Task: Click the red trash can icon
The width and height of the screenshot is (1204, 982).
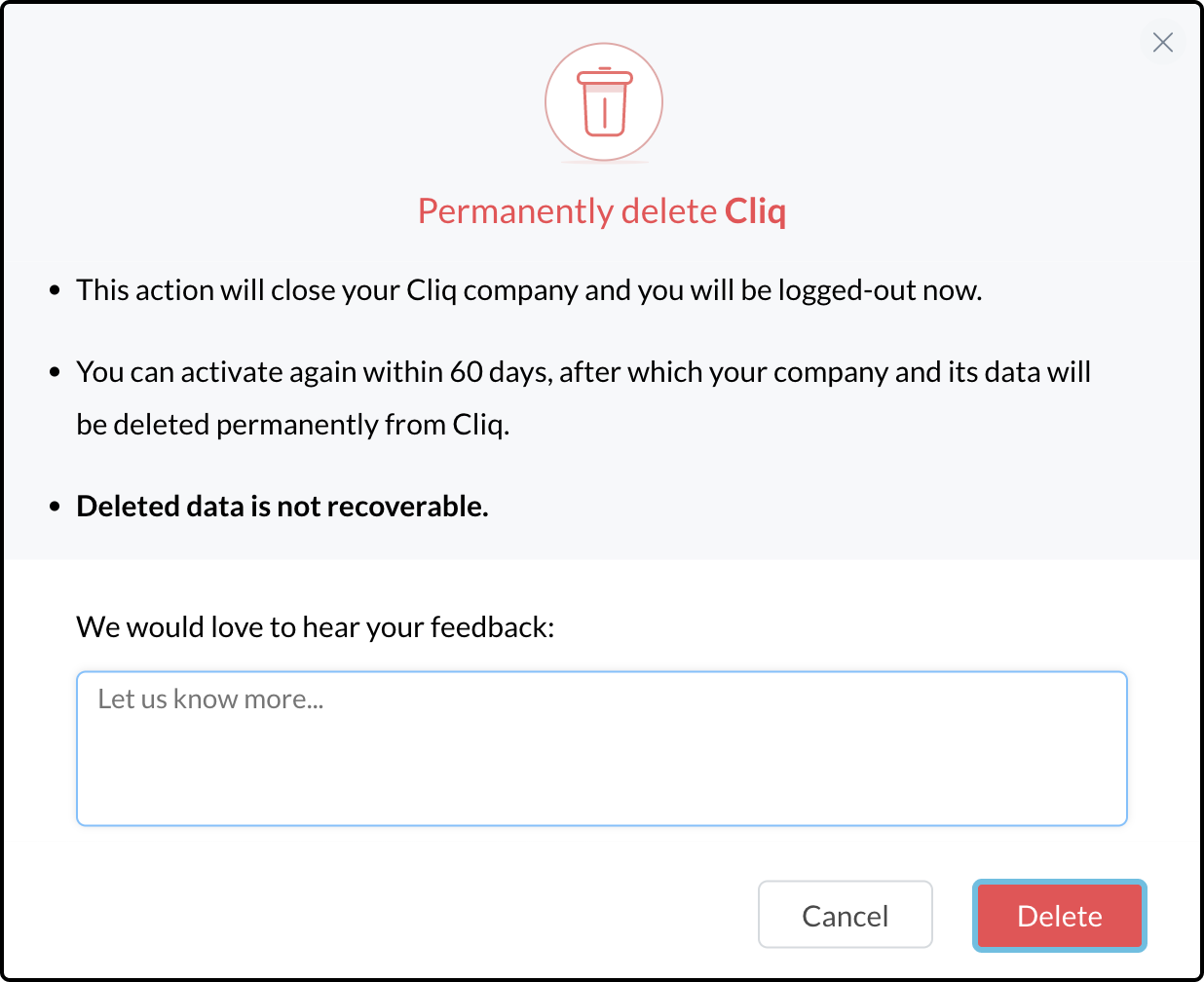Action: 605,102
